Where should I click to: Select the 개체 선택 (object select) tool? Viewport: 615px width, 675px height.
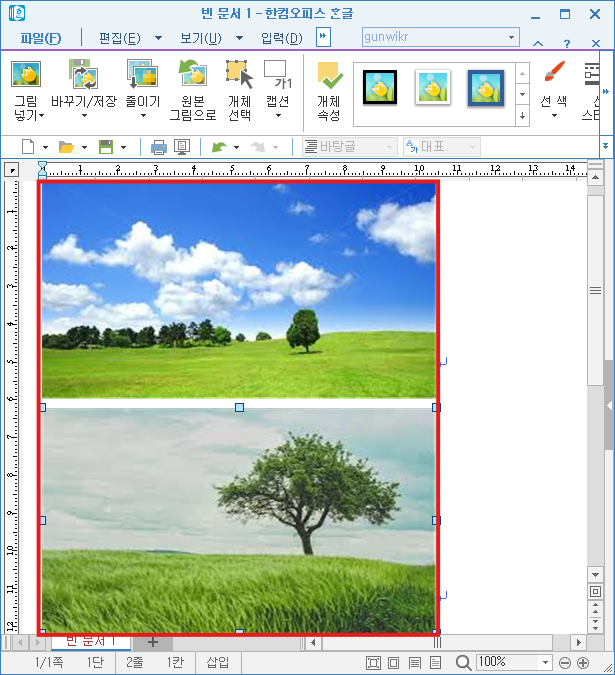click(239, 74)
